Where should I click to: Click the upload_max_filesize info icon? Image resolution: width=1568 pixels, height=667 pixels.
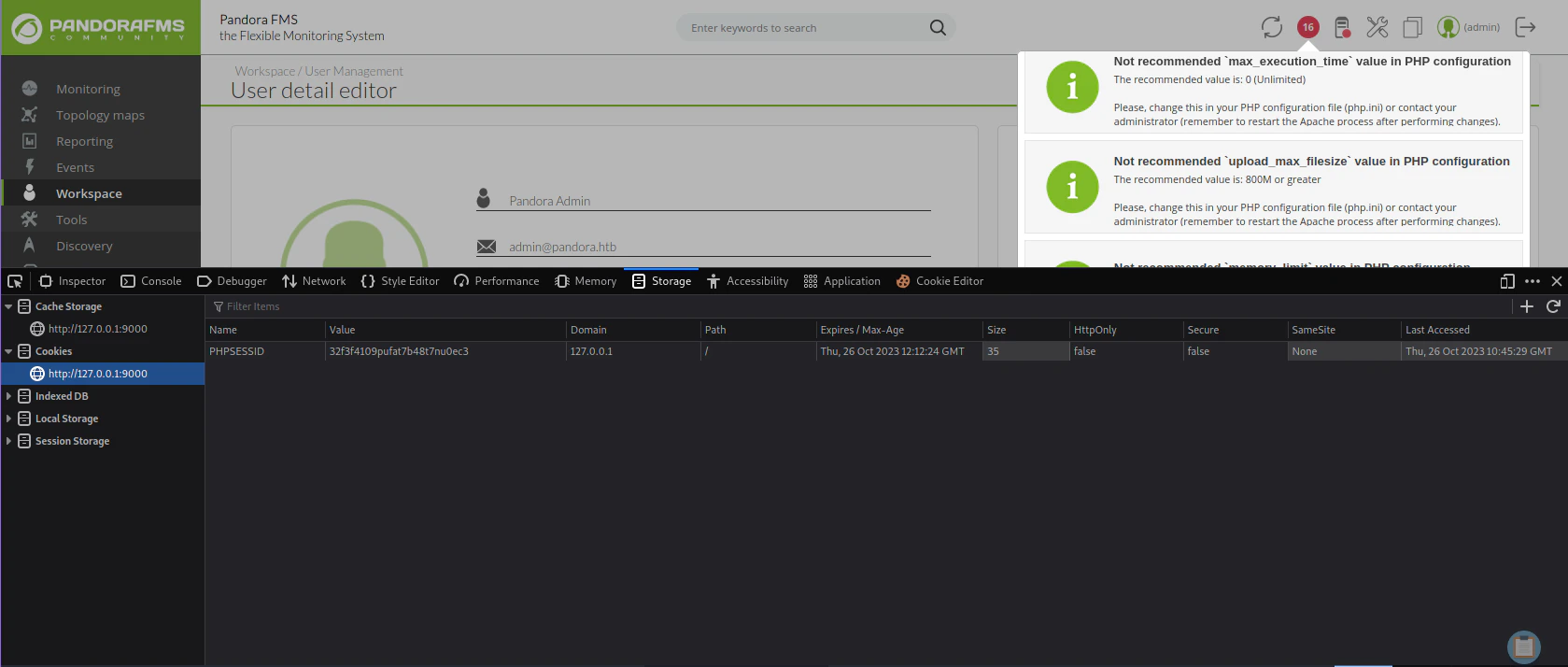(1072, 187)
